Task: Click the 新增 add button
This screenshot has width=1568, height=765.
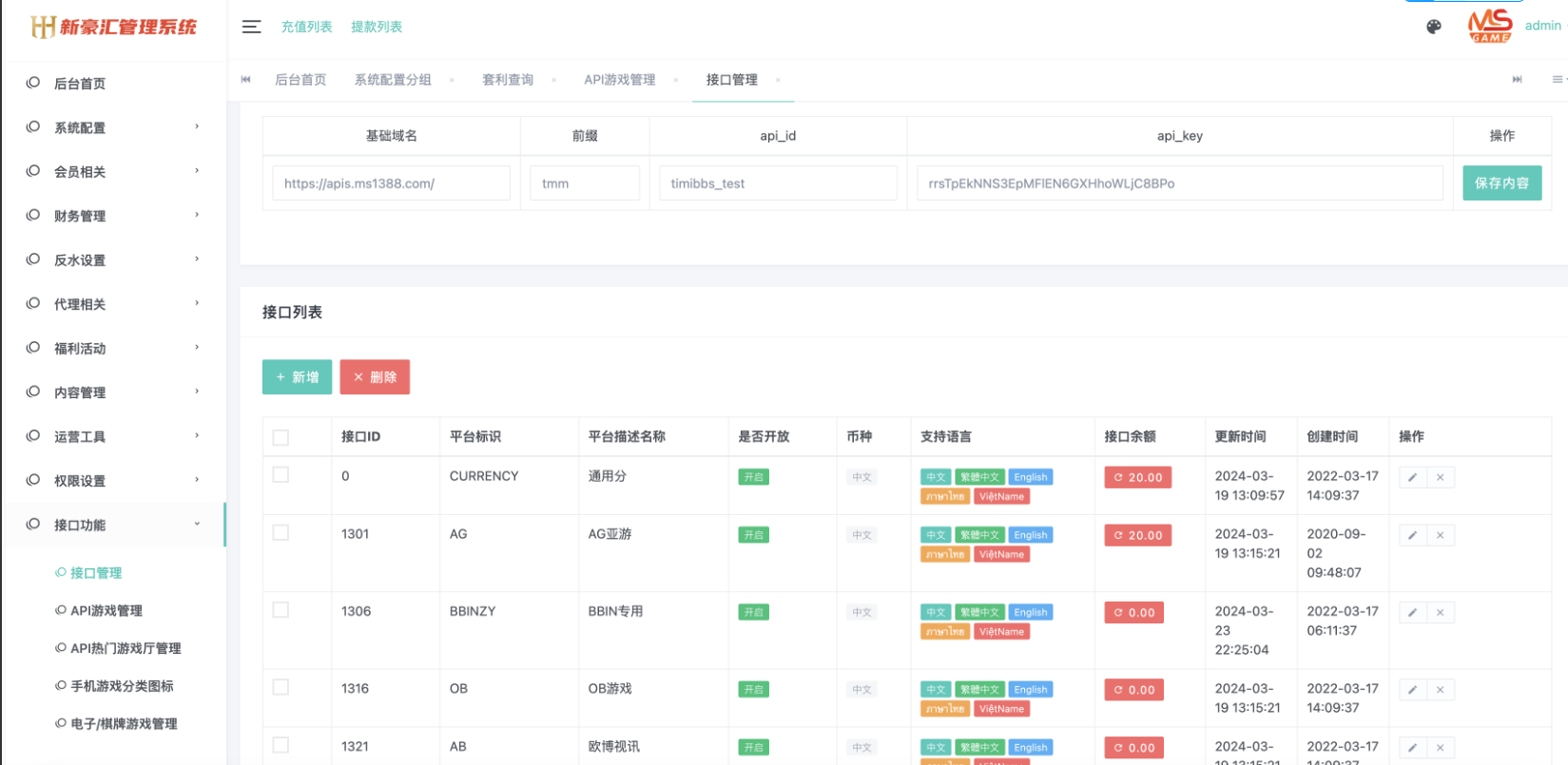Action: click(298, 377)
